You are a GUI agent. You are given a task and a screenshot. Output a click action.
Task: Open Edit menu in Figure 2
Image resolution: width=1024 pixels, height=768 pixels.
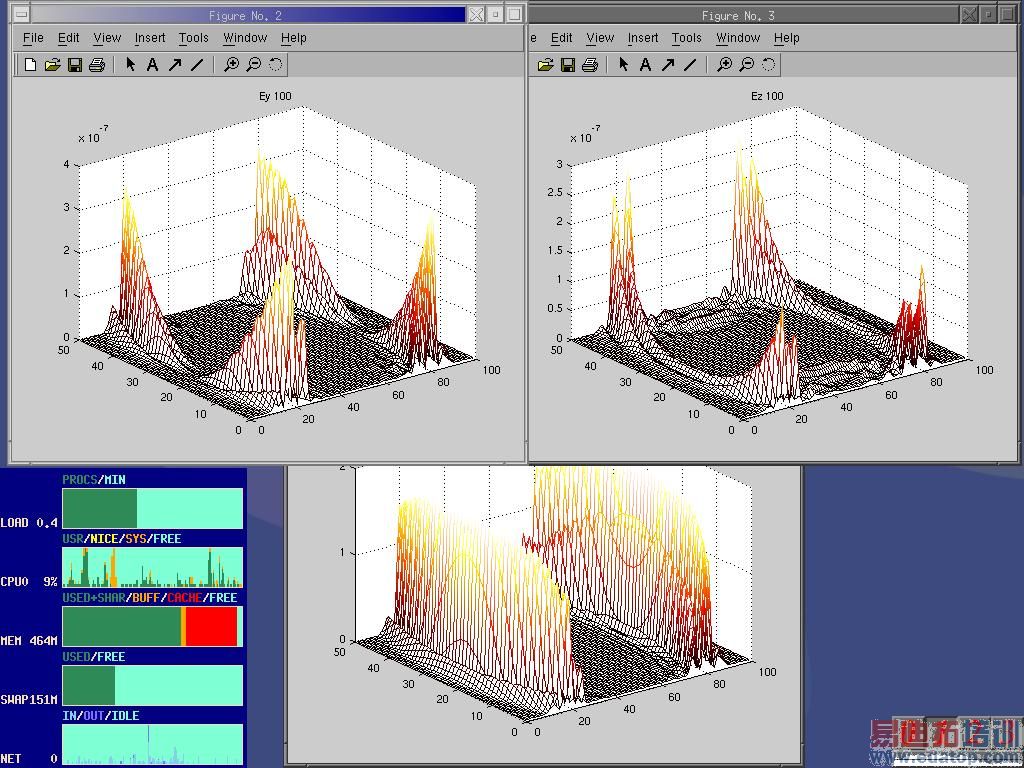click(x=69, y=38)
